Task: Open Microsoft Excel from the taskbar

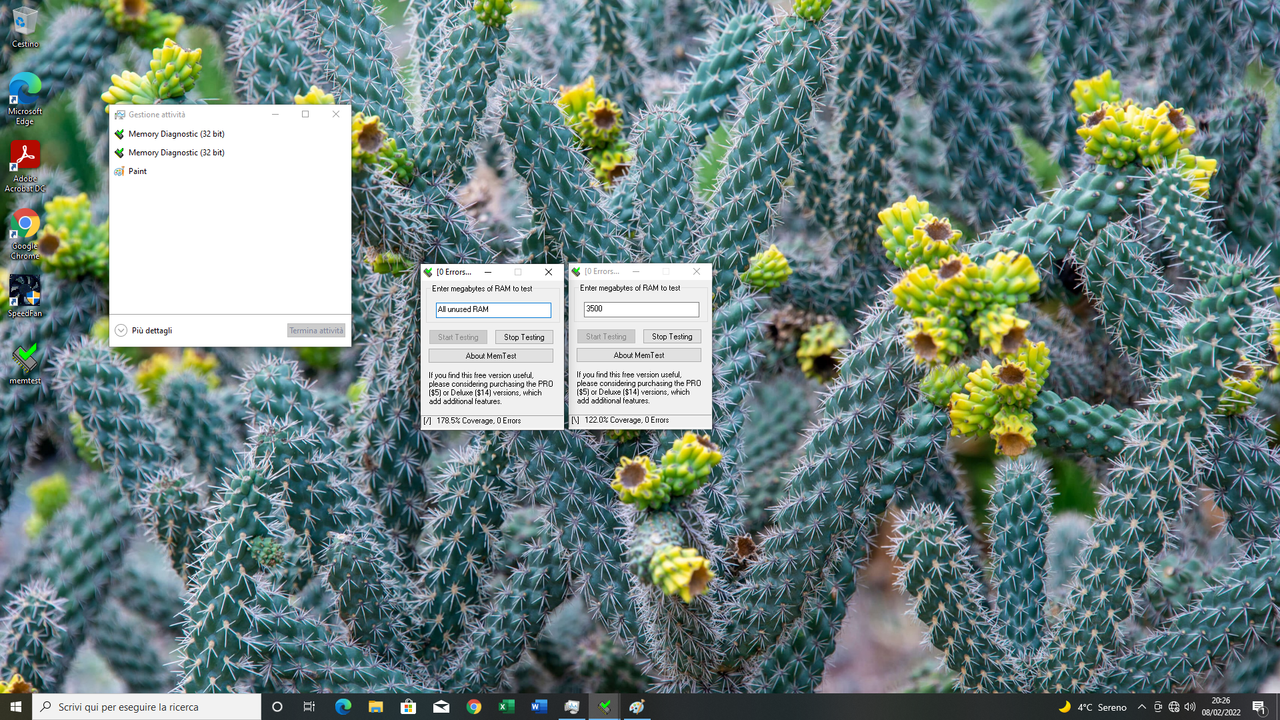Action: pyautogui.click(x=506, y=706)
